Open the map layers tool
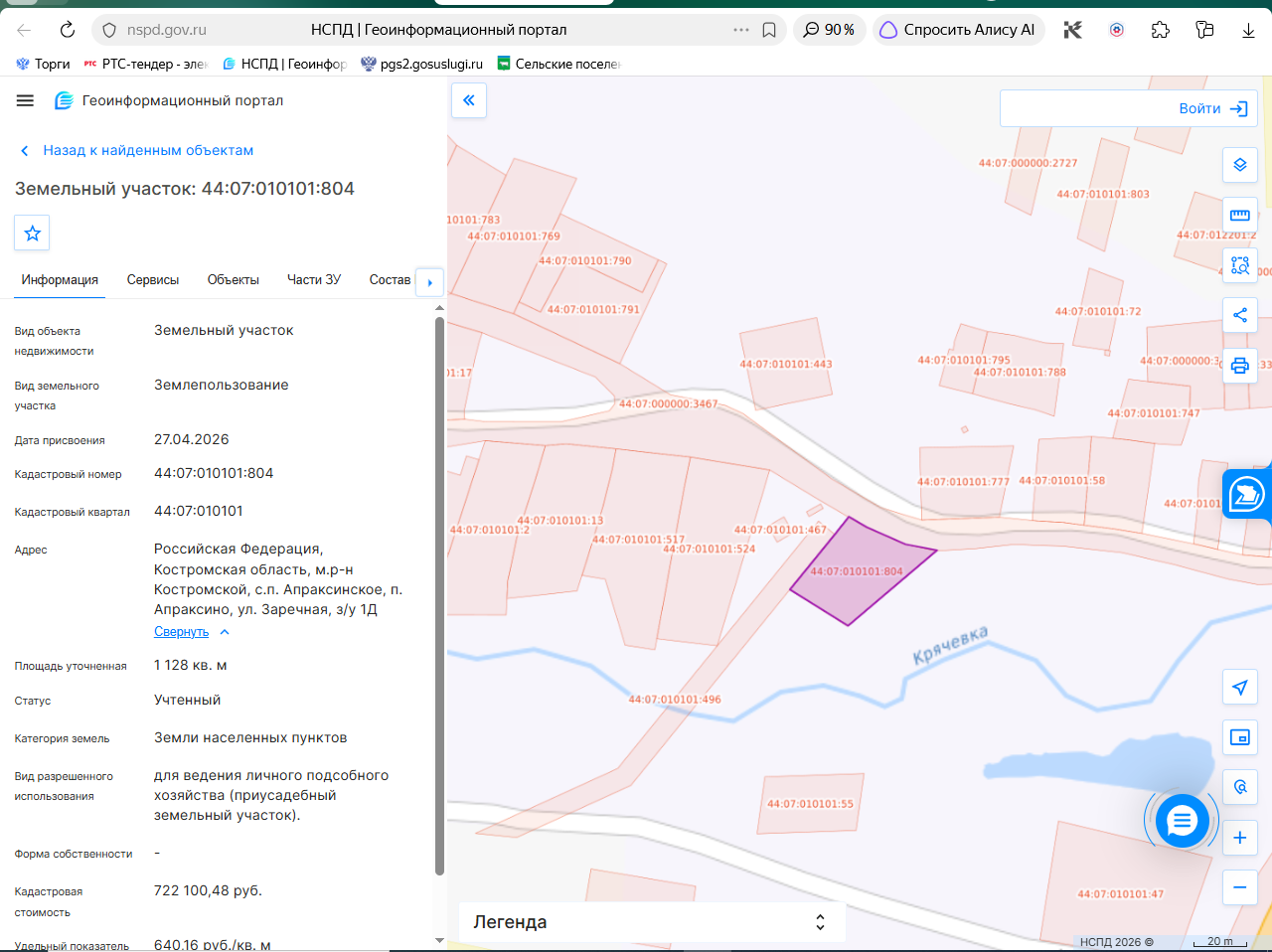The image size is (1272, 952). [1240, 165]
